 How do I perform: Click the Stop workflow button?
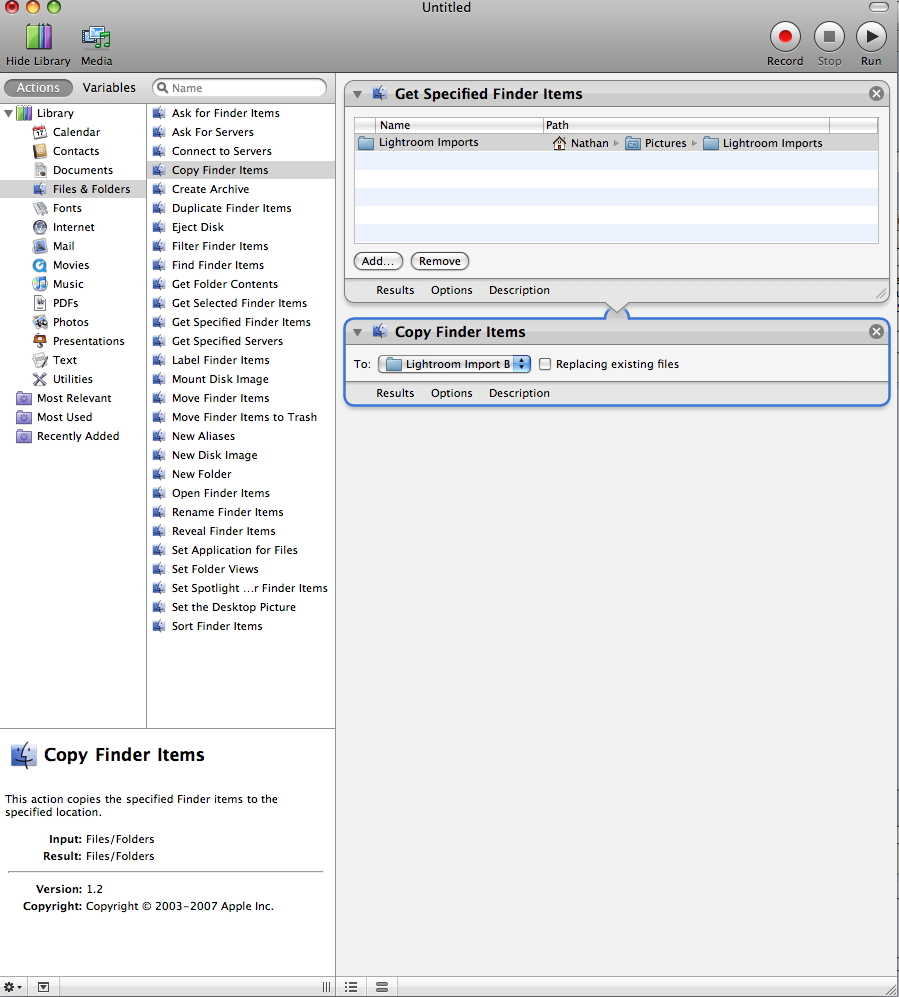(829, 36)
